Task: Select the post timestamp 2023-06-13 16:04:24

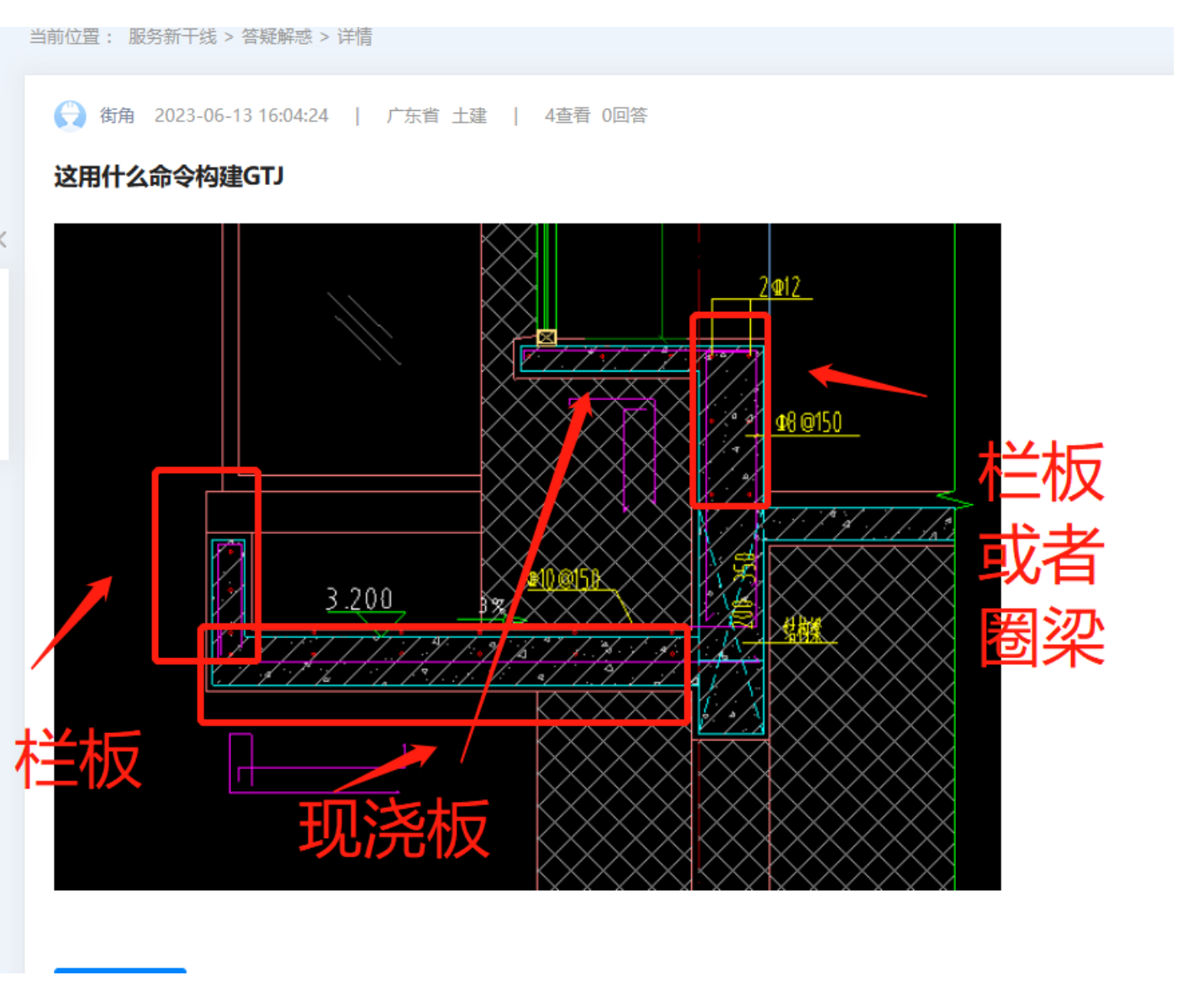Action: (x=241, y=115)
